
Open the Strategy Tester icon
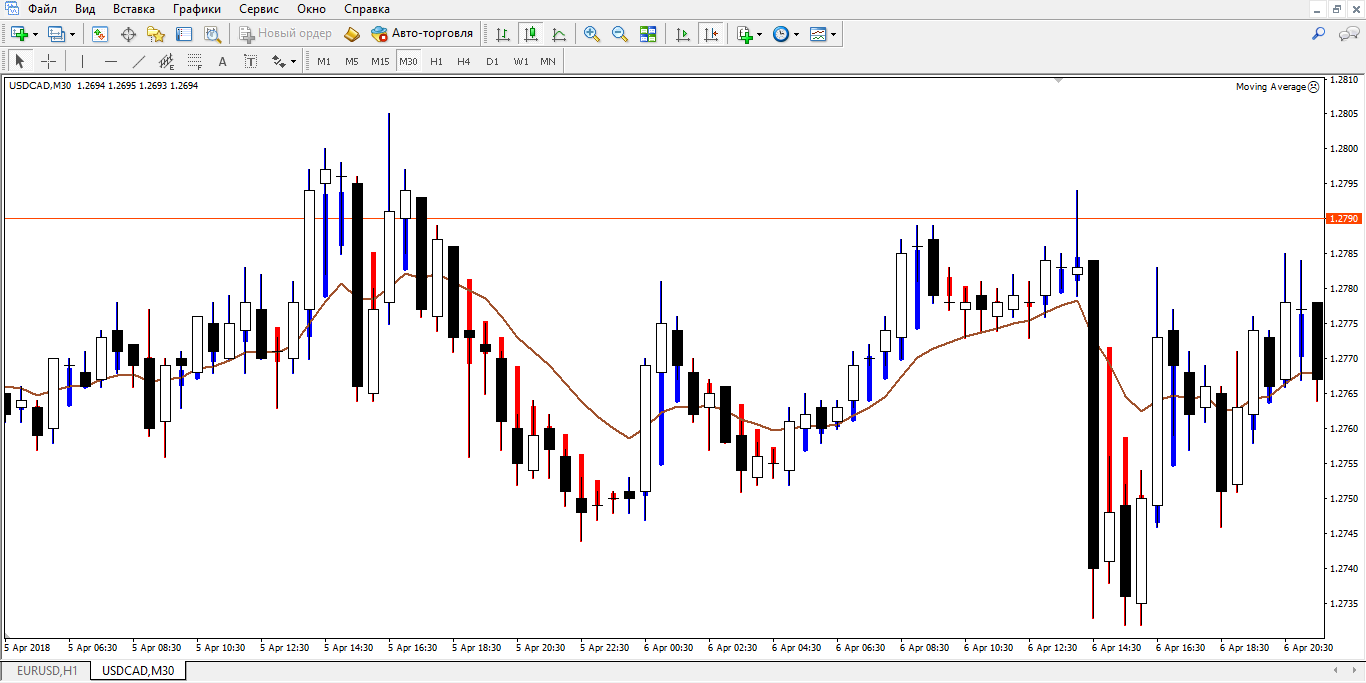click(212, 34)
